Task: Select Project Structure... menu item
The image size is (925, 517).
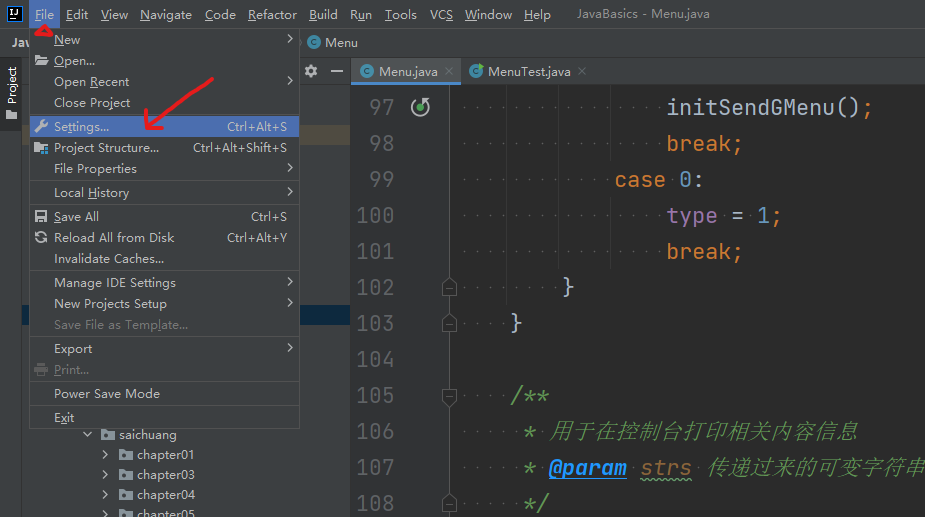Action: click(164, 148)
